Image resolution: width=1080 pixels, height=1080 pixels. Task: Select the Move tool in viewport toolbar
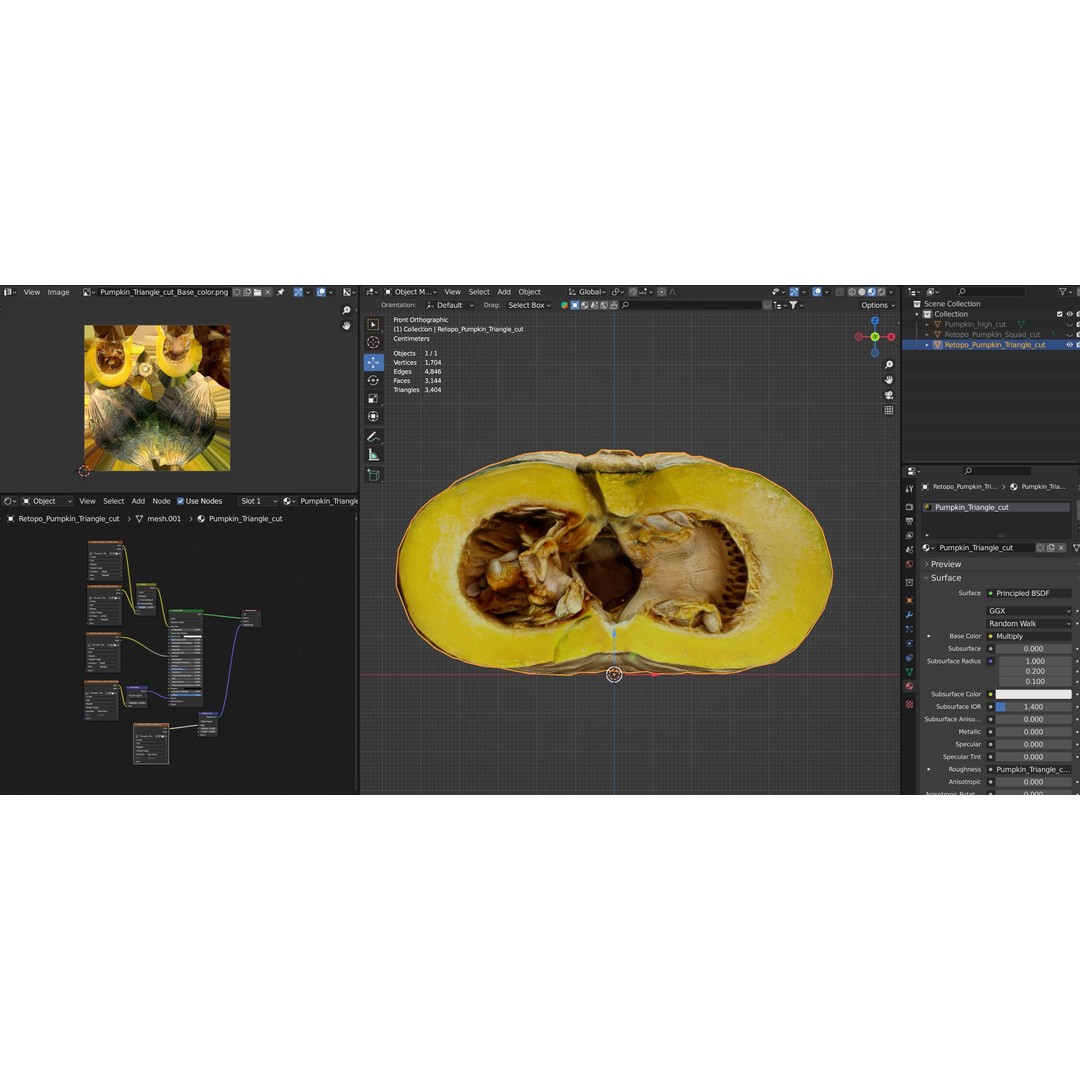click(x=373, y=362)
